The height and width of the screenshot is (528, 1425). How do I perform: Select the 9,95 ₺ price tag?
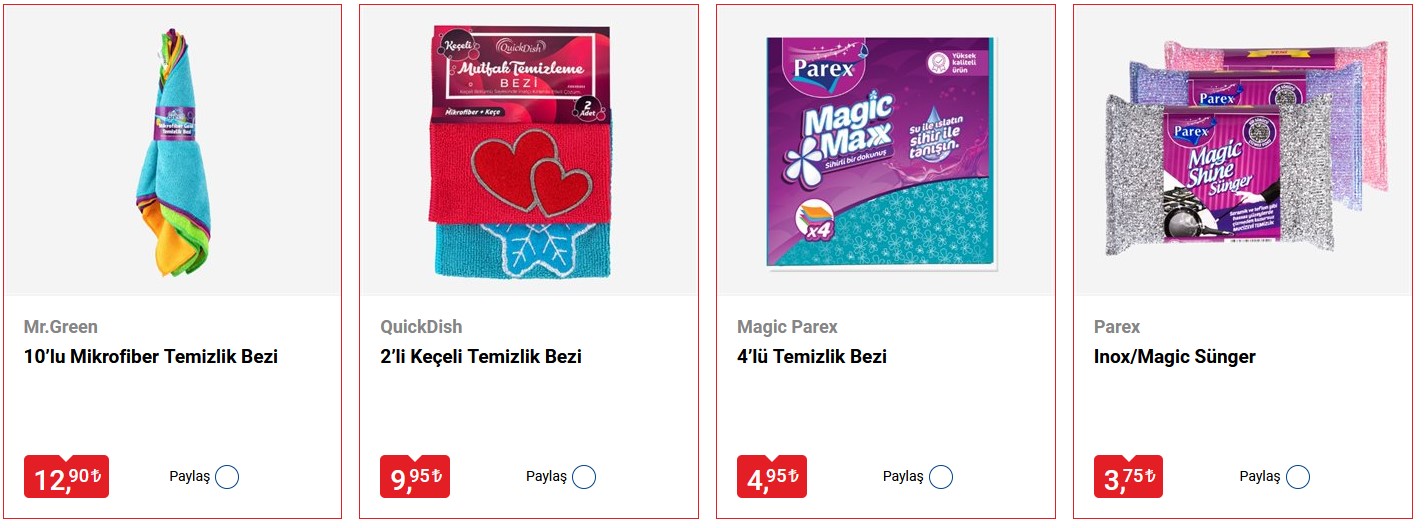(415, 477)
